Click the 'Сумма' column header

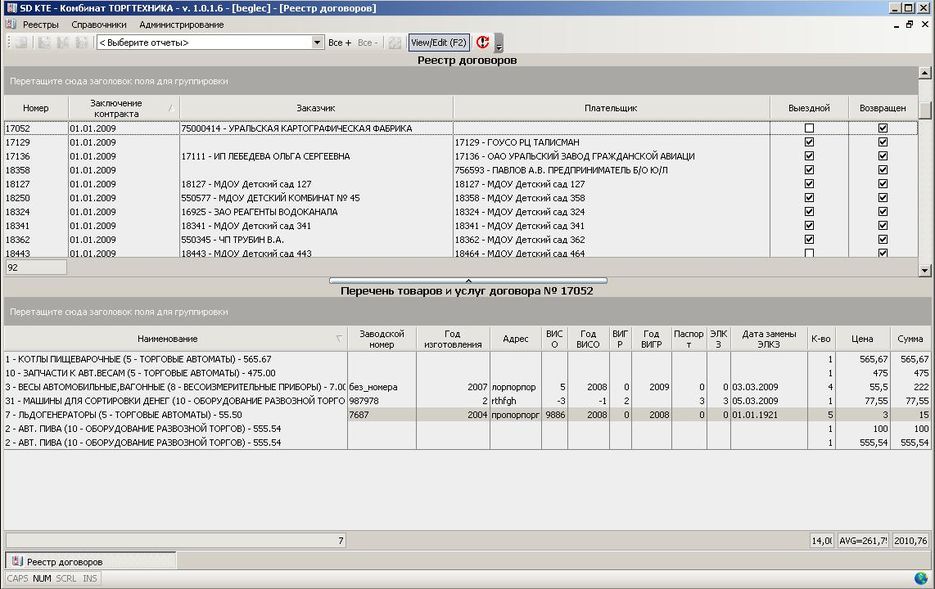tap(910, 339)
